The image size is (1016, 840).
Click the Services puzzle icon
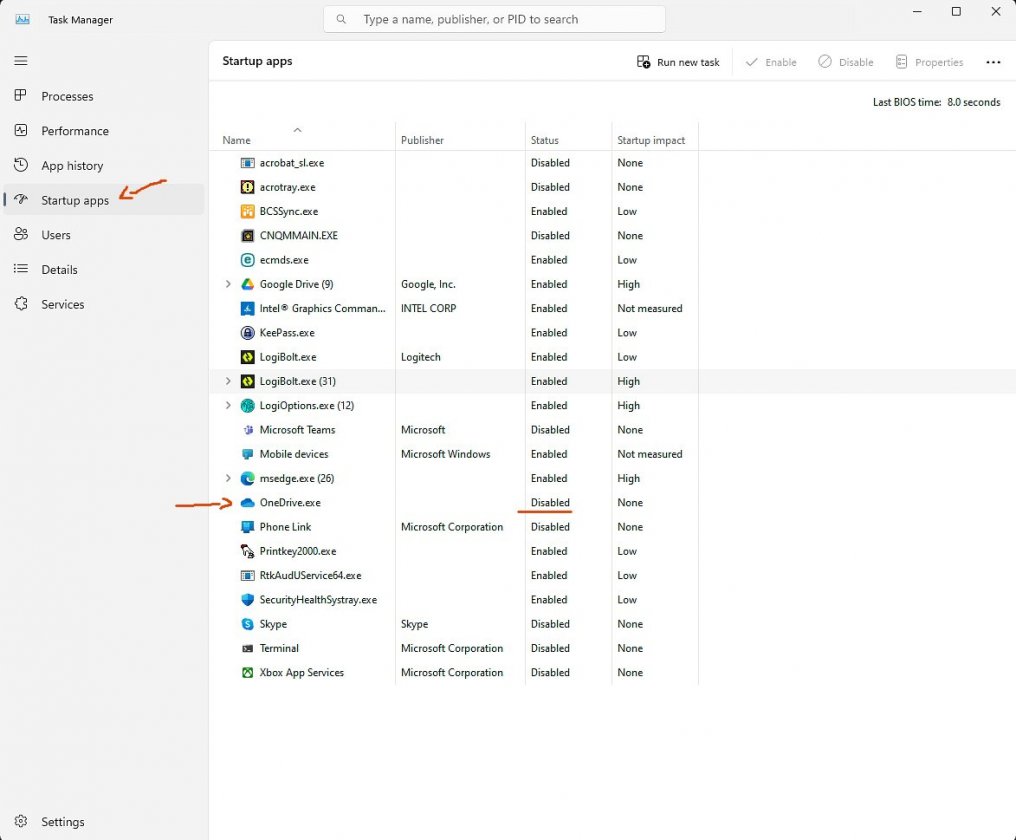pyautogui.click(x=21, y=303)
